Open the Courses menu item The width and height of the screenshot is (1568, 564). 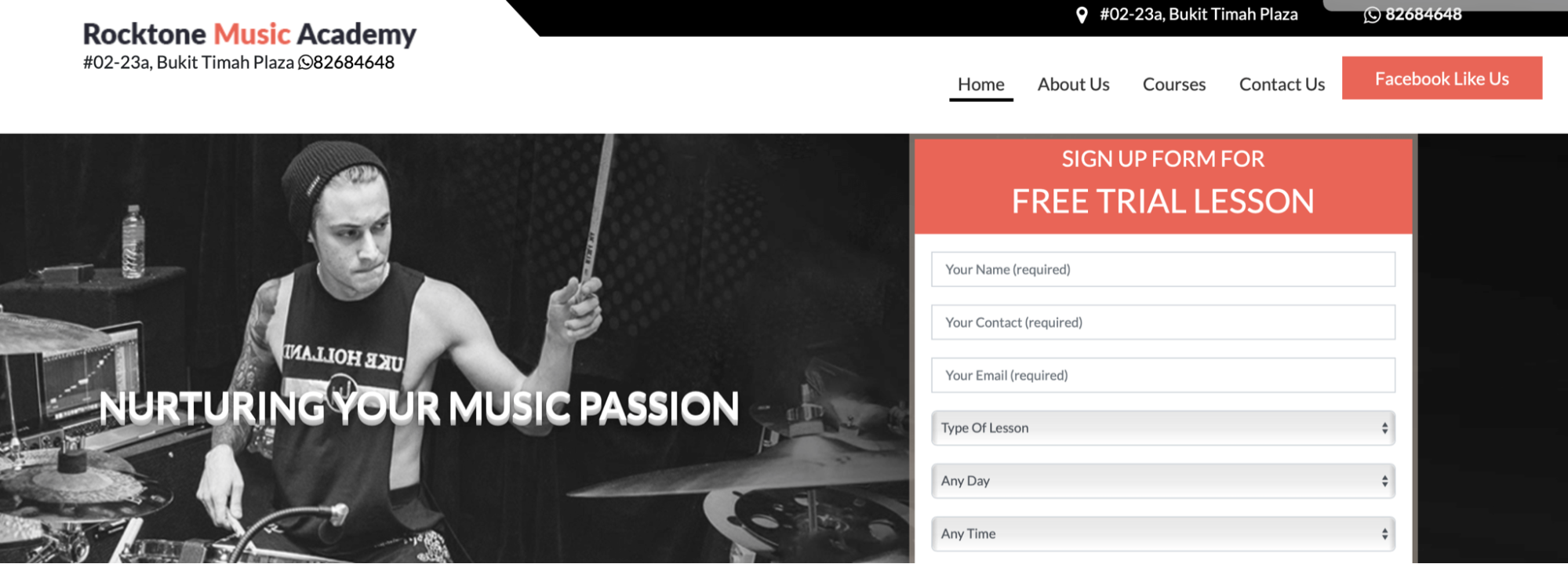click(x=1173, y=84)
